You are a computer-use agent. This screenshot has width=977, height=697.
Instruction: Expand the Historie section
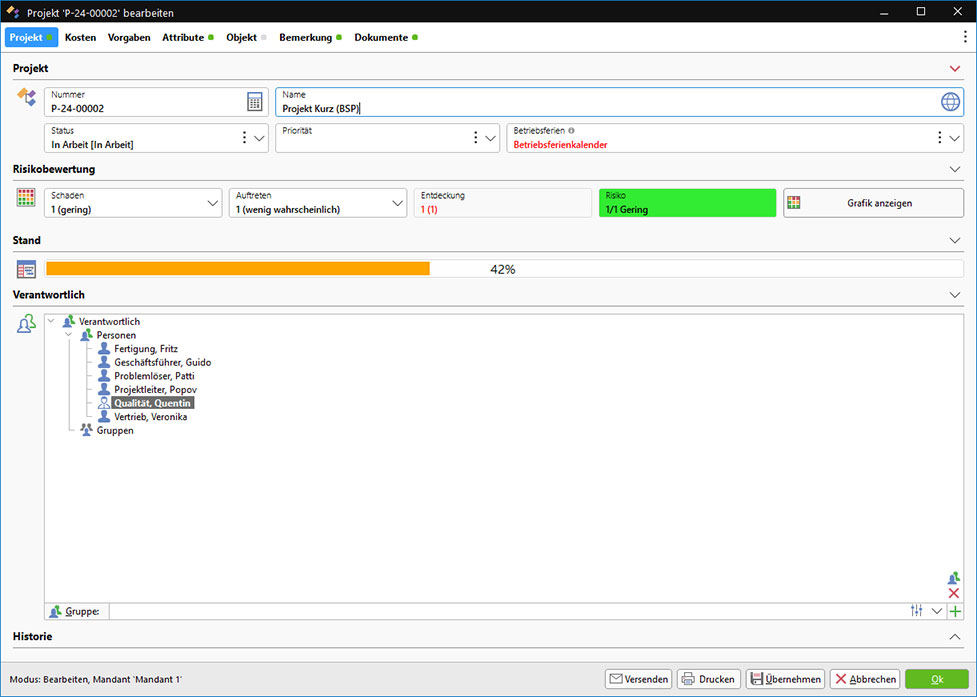[x=954, y=636]
